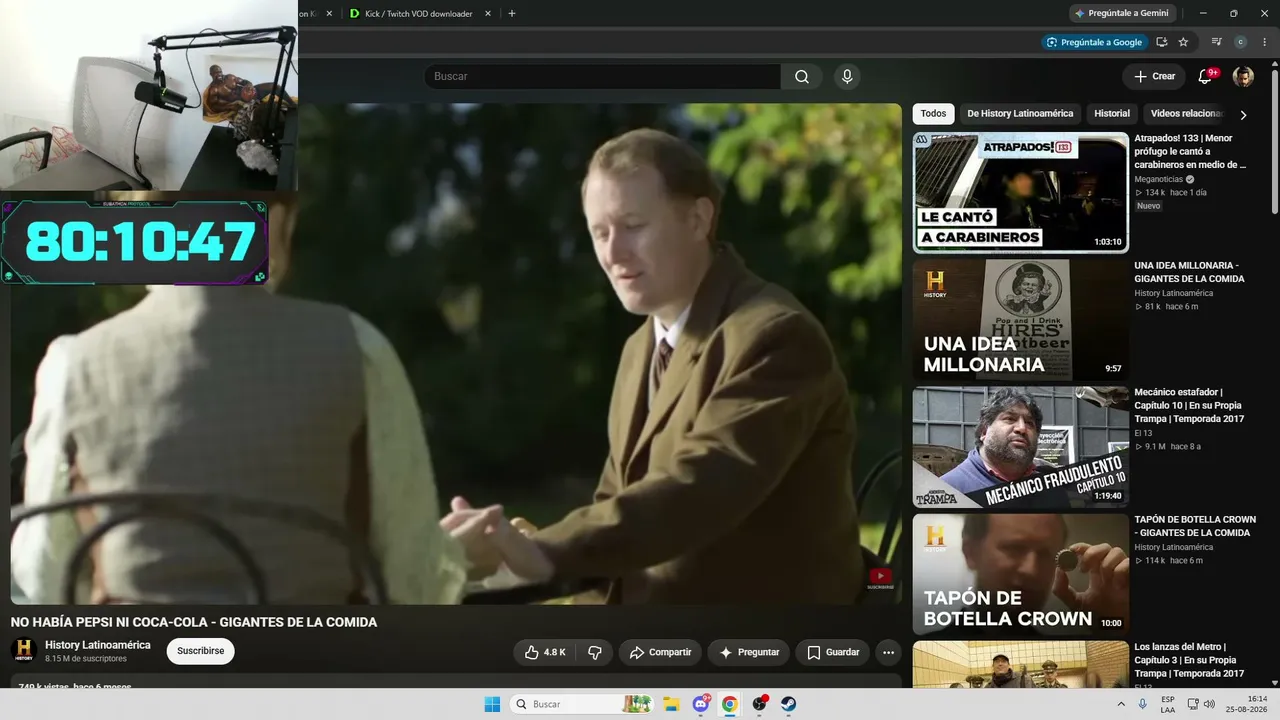Image resolution: width=1280 pixels, height=720 pixels.
Task: Open the History Latinoamérica channel avatar
Action: tap(24, 651)
